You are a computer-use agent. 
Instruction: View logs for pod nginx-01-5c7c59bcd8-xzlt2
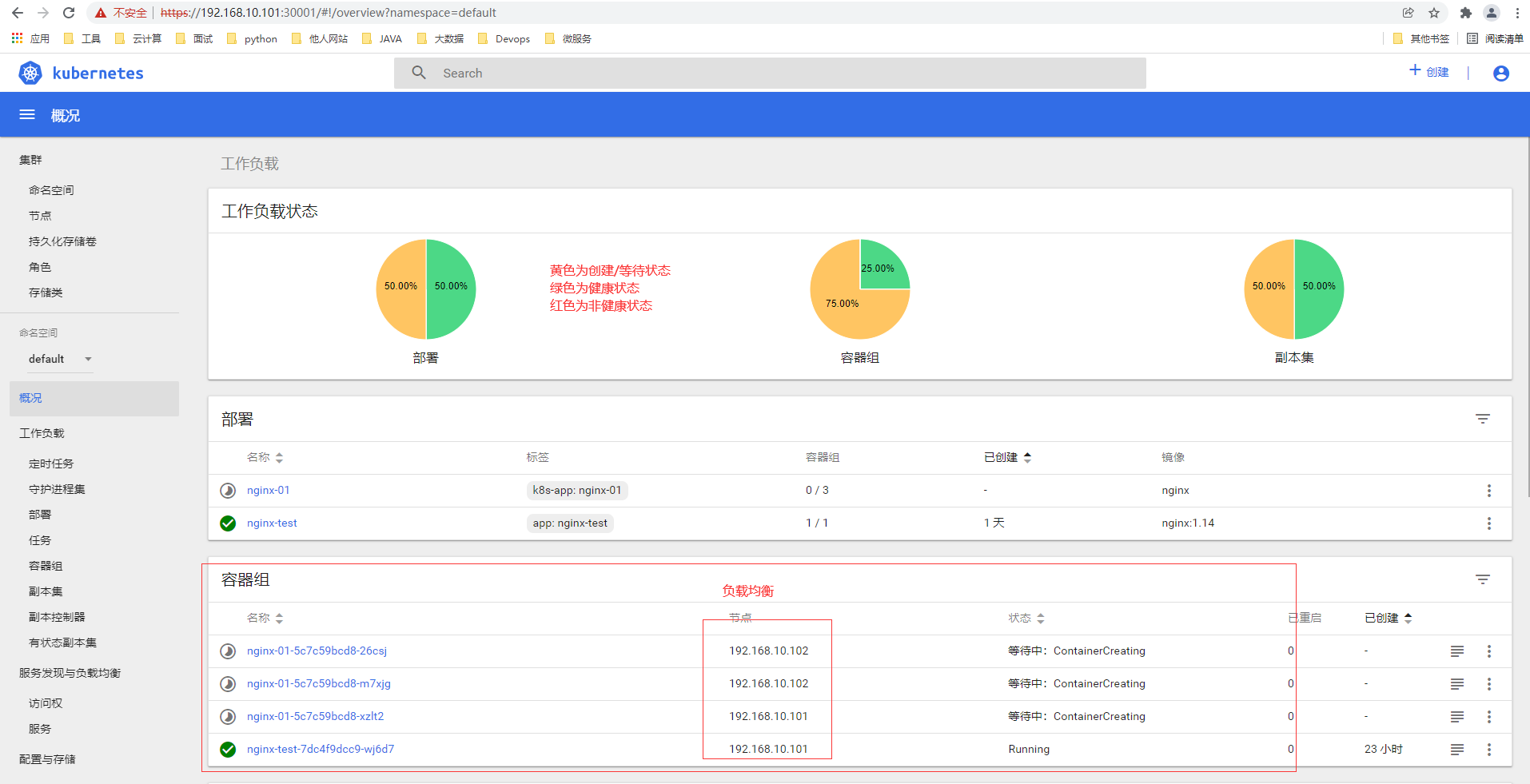1457,717
